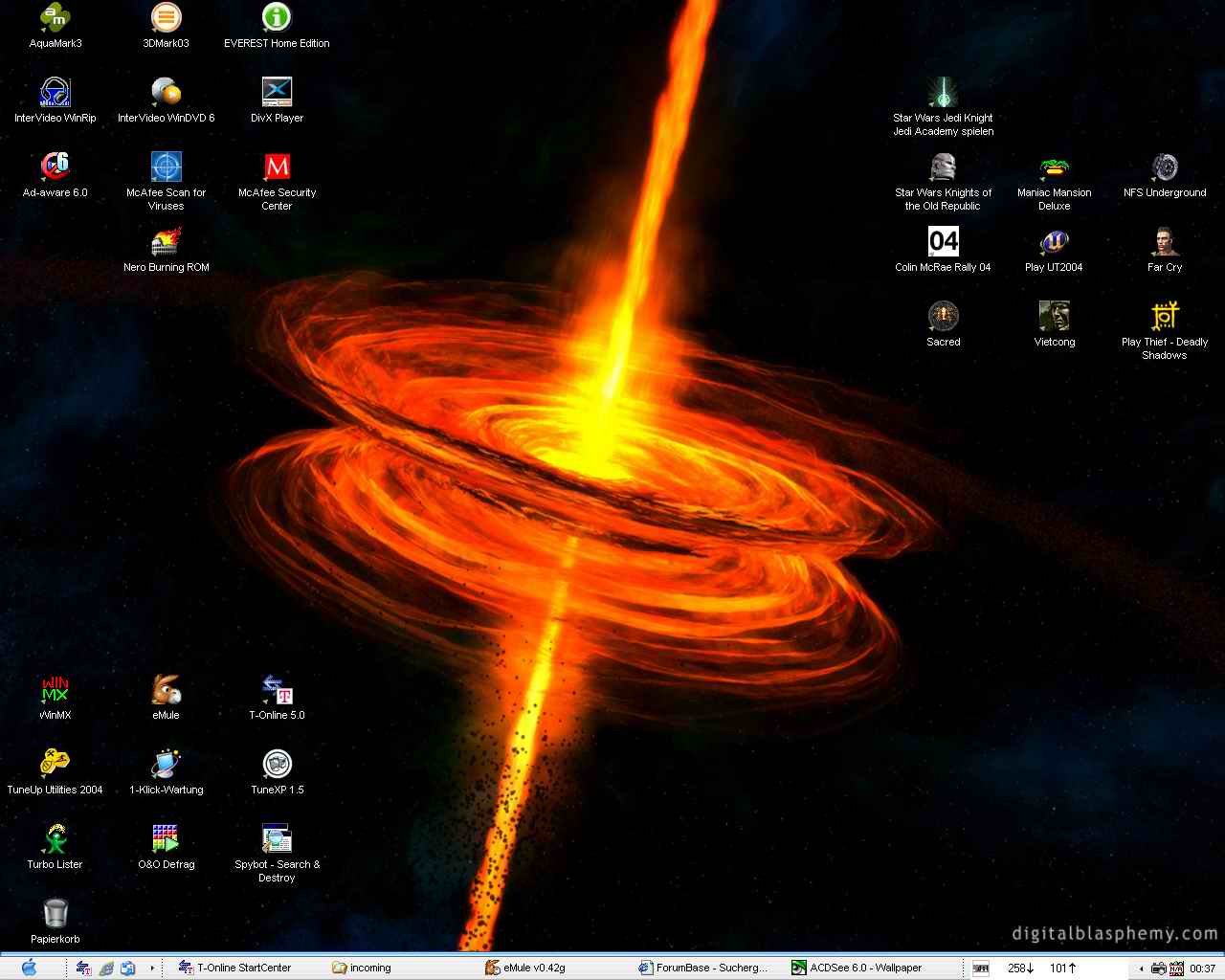The height and width of the screenshot is (980, 1225).
Task: Expand hidden system tray icons arrow
Action: tap(1141, 969)
